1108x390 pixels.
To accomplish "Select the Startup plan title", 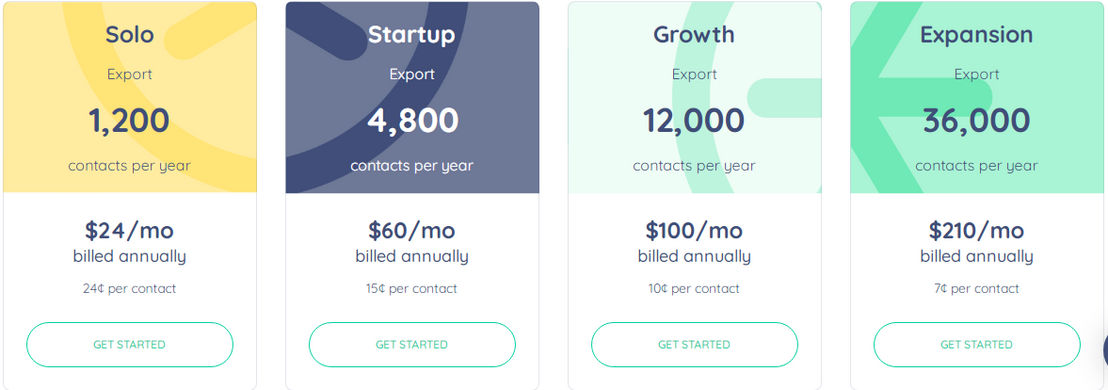I will point(412,35).
